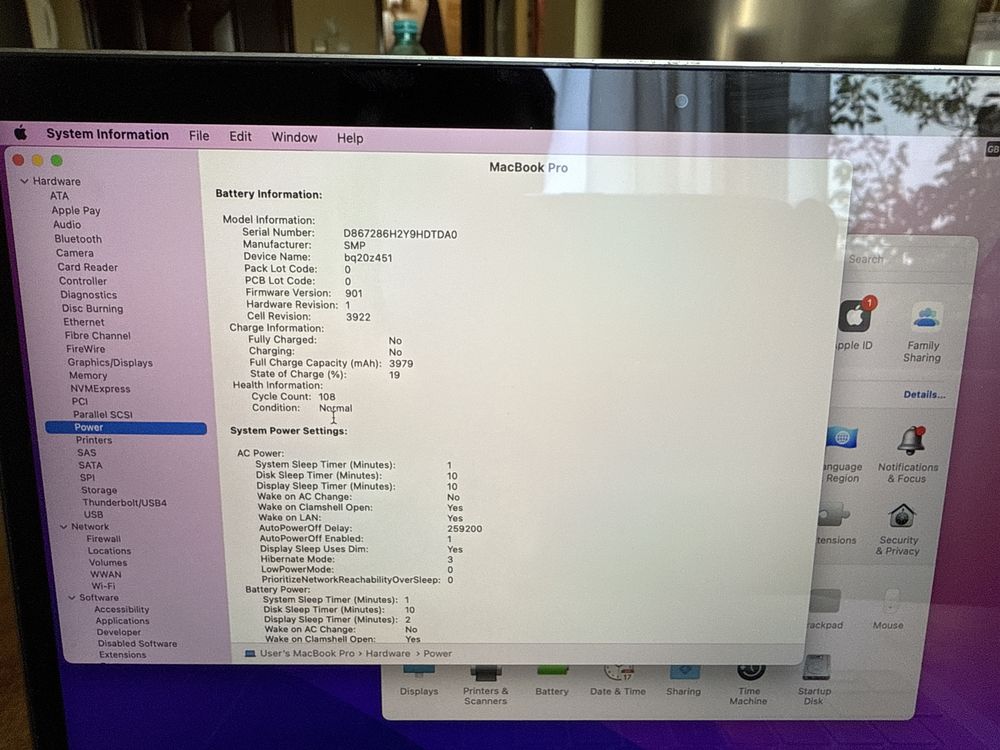Select SPI in the sidebar
This screenshot has height=750, width=1000.
[87, 477]
